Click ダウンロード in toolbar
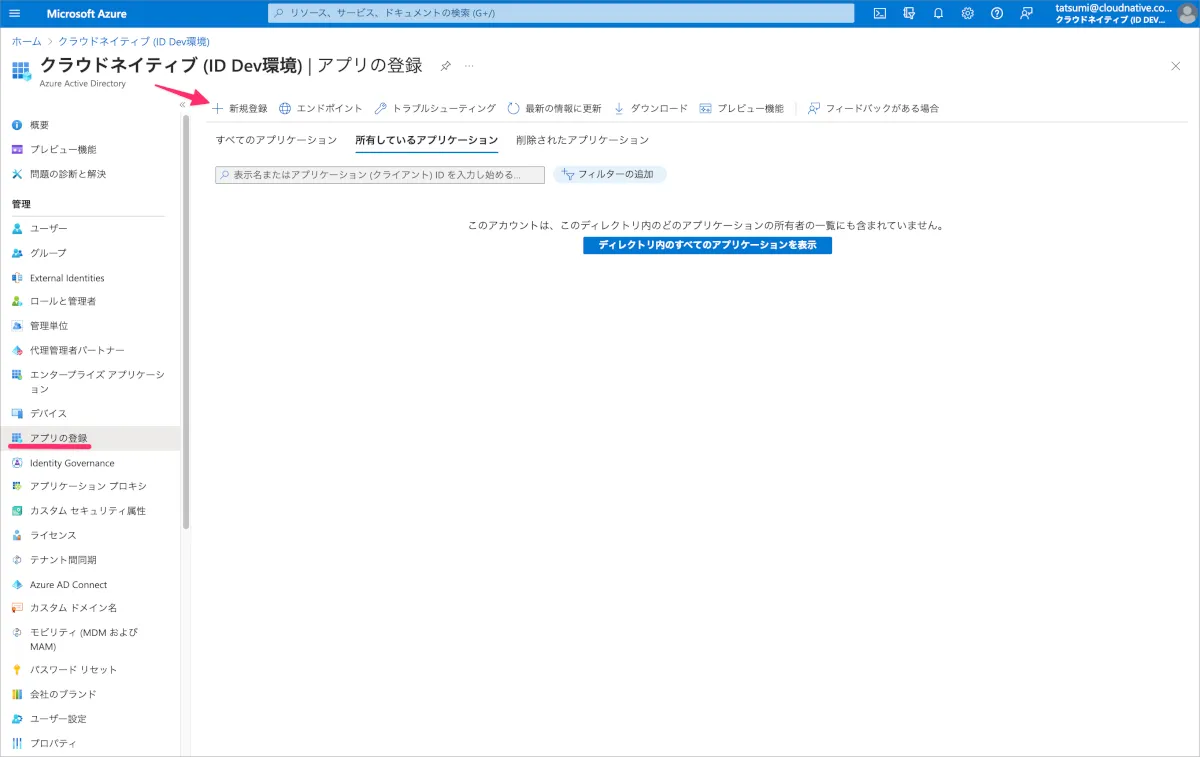 coord(650,108)
